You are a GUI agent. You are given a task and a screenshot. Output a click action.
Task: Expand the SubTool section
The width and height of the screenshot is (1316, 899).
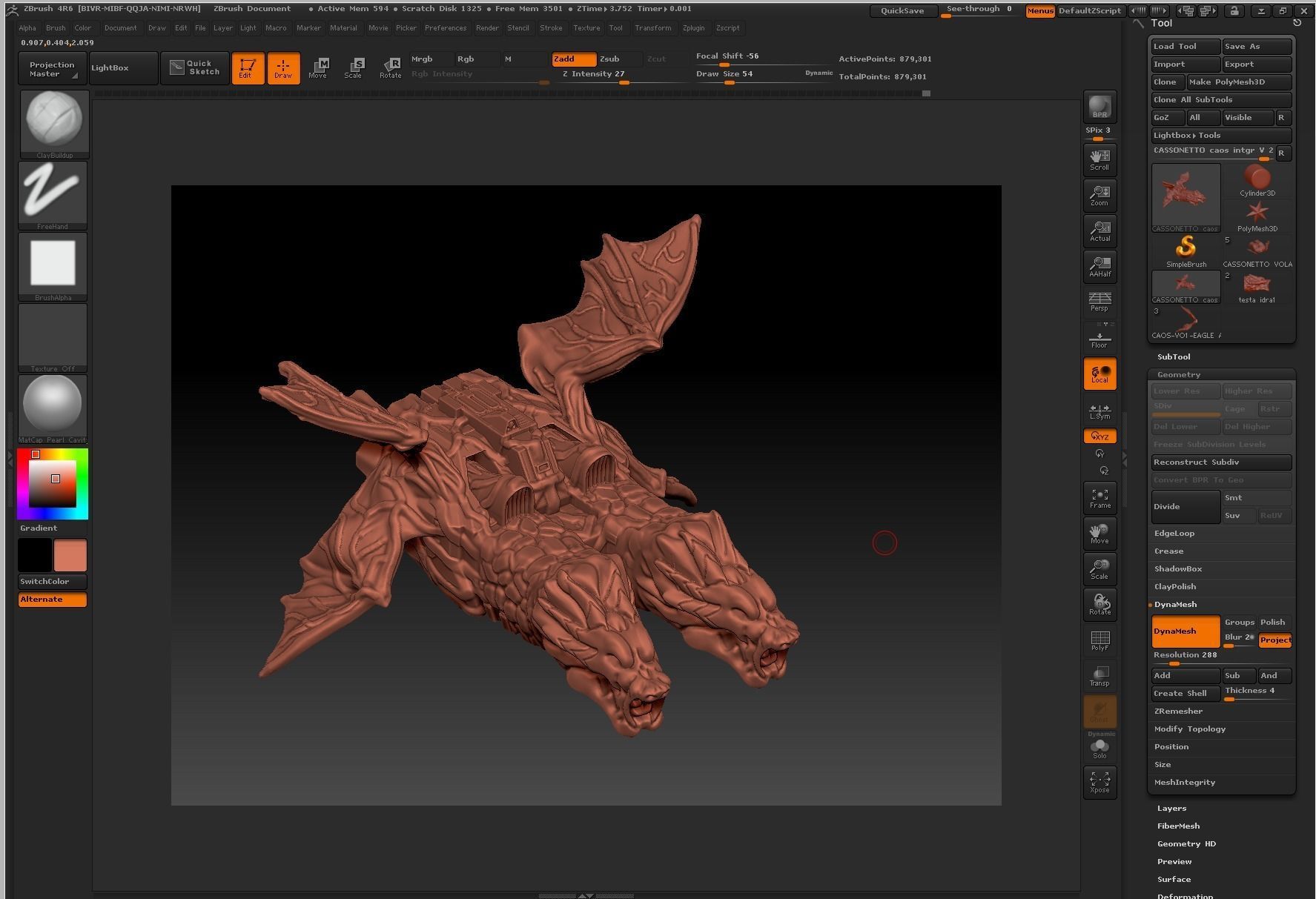point(1173,356)
